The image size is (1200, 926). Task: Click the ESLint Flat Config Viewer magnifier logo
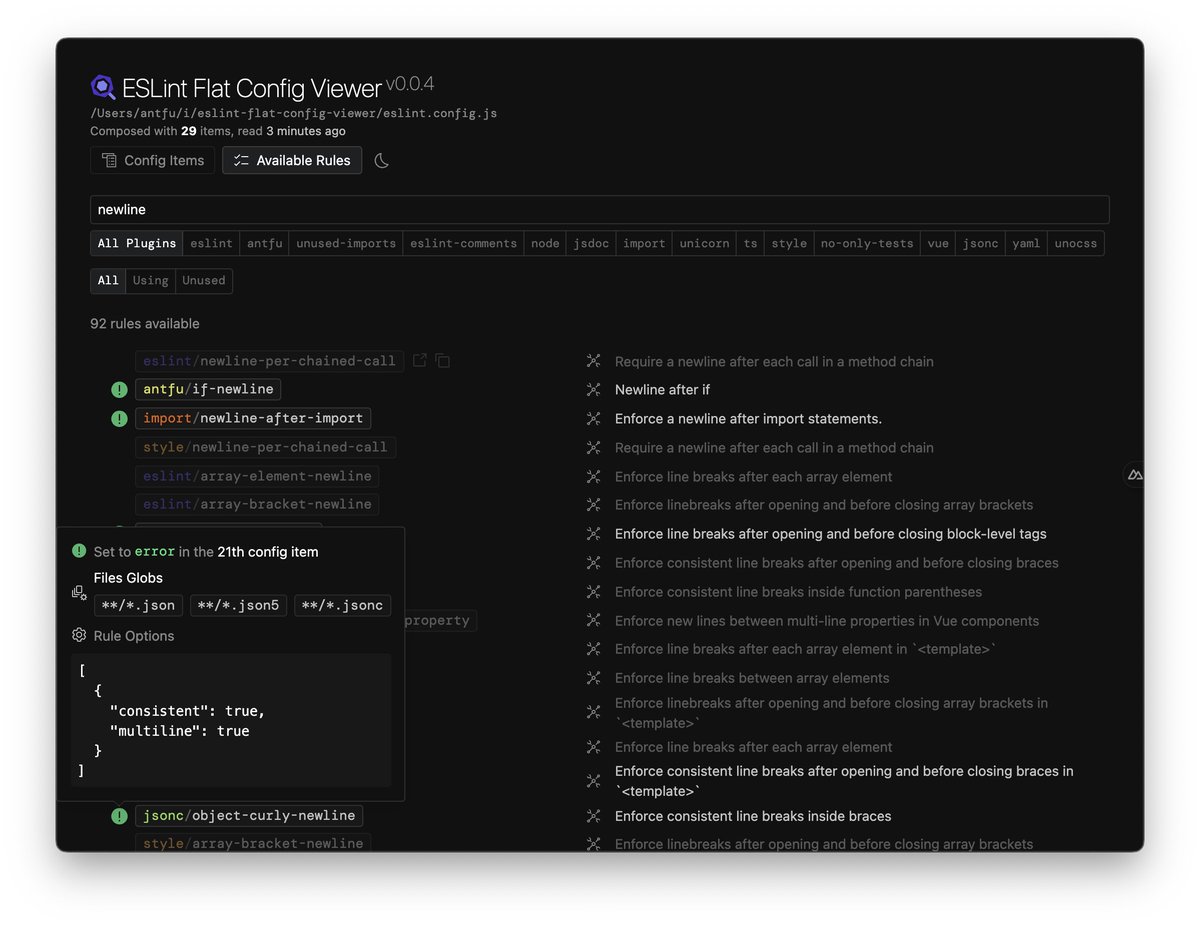(x=103, y=87)
